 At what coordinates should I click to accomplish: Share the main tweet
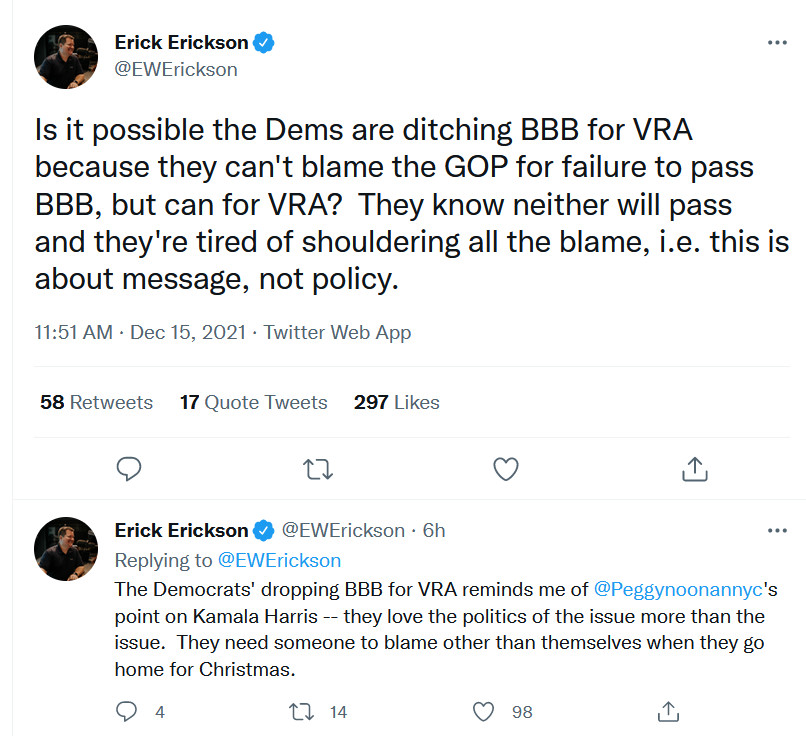click(x=695, y=468)
